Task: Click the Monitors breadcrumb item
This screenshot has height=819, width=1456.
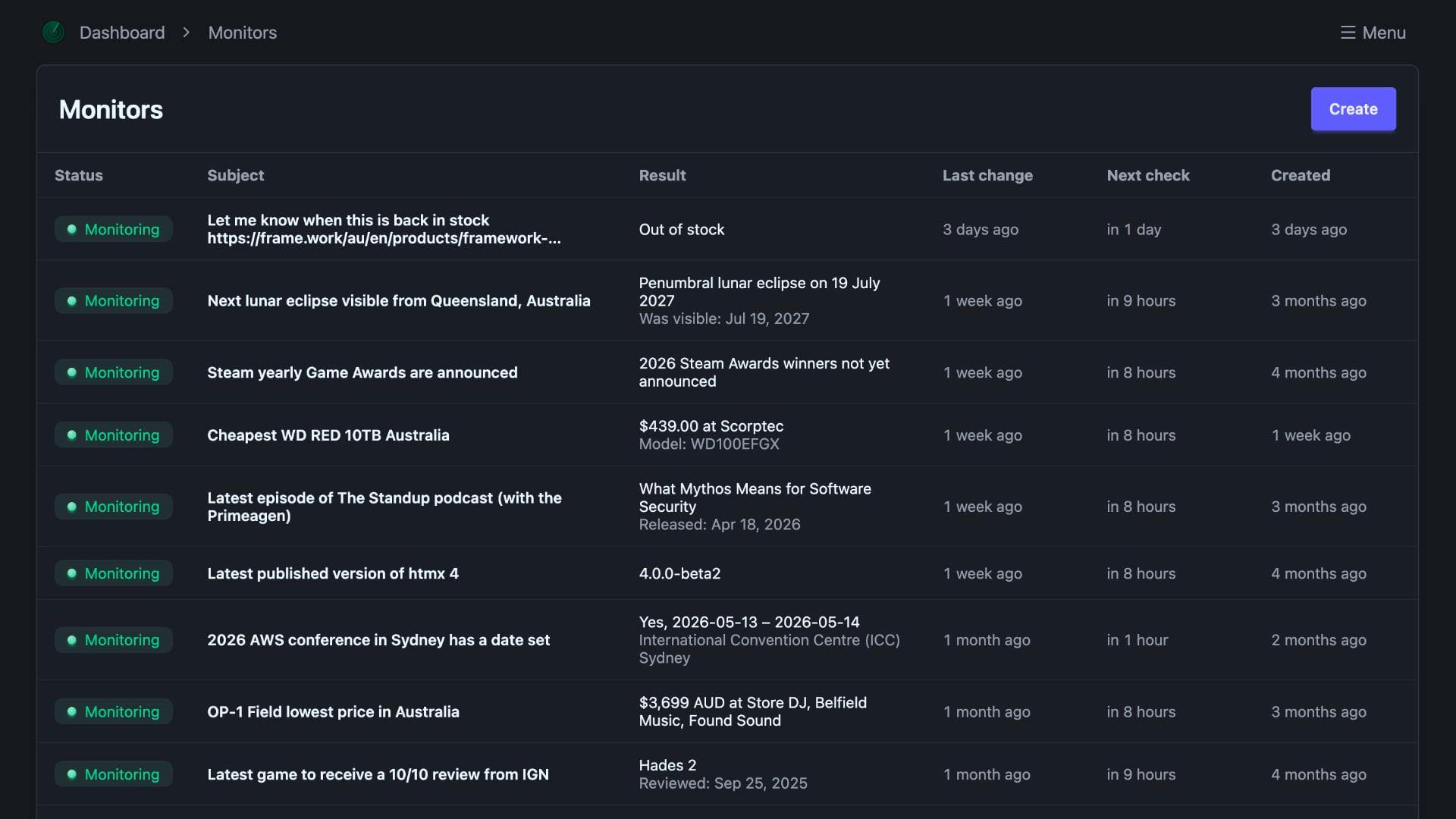Action: (243, 33)
